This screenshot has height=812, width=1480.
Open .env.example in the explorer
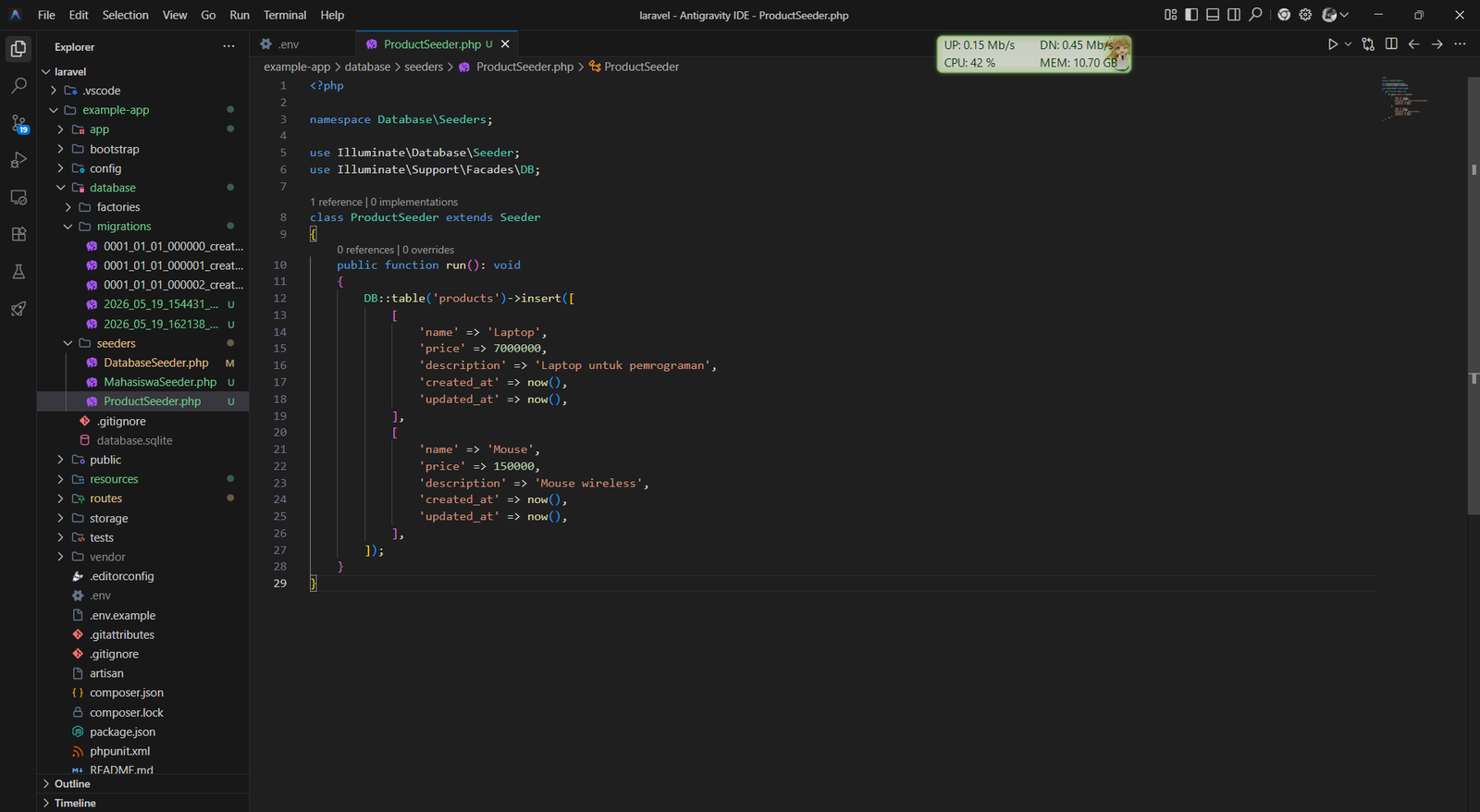122,615
